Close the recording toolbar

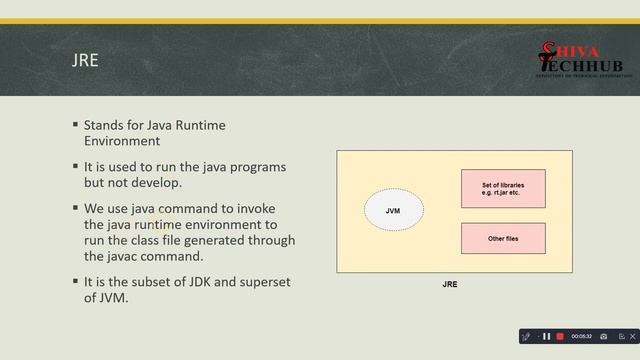pyautogui.click(x=633, y=336)
